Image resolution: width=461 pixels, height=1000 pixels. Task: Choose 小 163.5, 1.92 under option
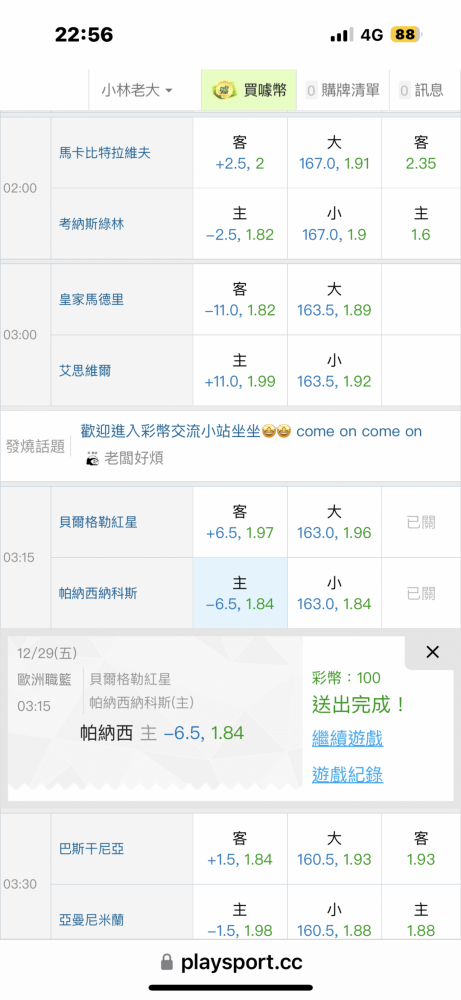[334, 371]
